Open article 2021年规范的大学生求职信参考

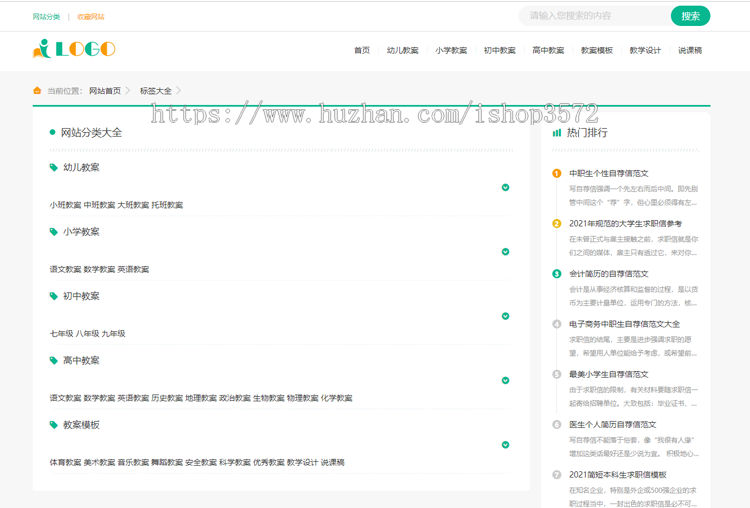[626, 223]
